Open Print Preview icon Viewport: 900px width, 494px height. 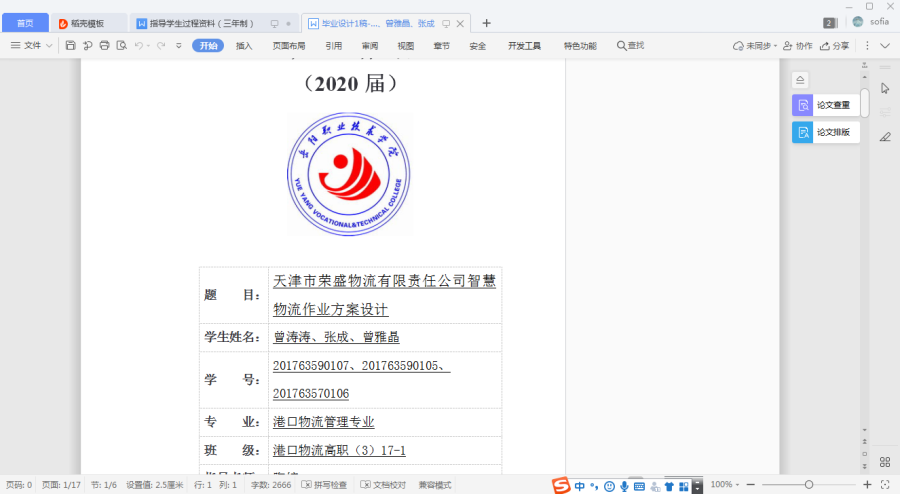pyautogui.click(x=122, y=45)
